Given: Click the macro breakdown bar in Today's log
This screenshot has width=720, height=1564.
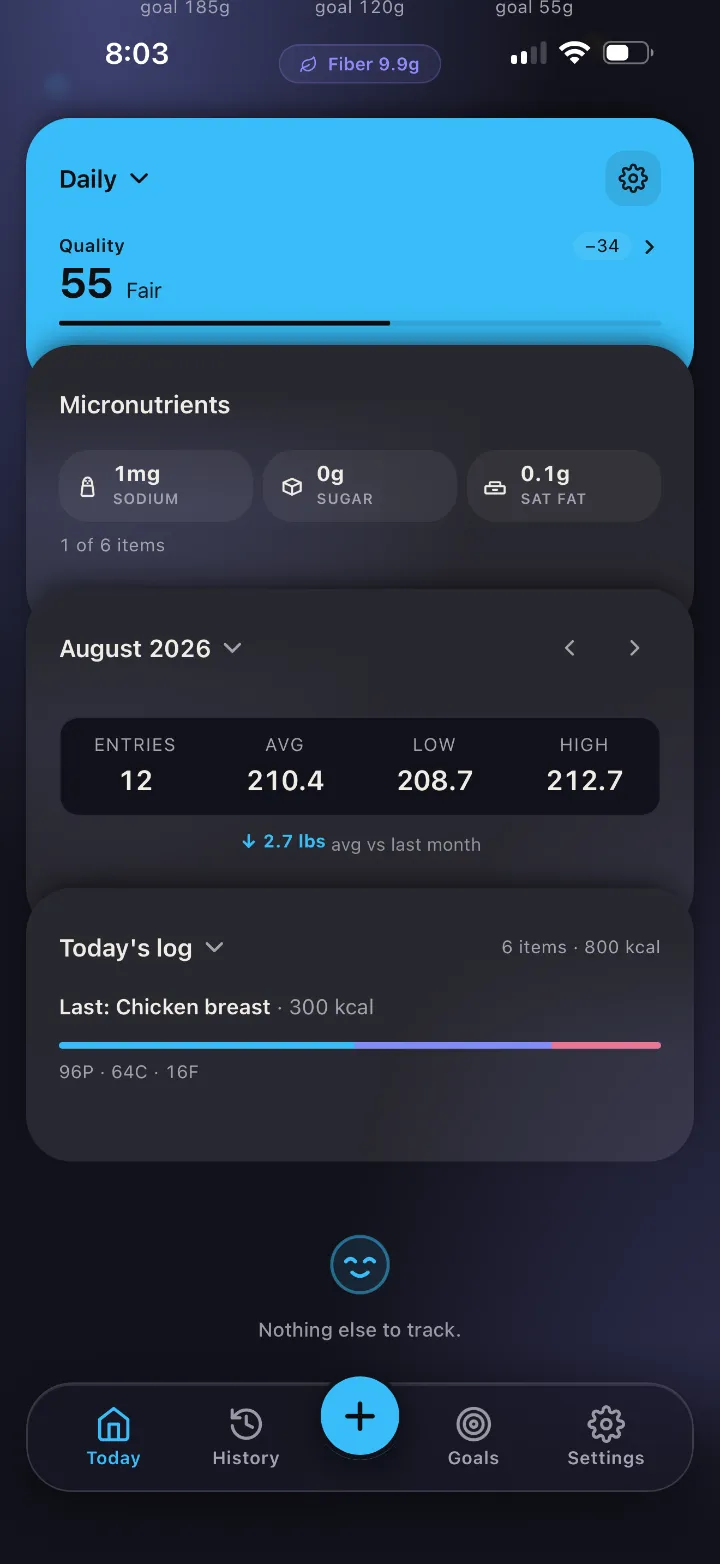Looking at the screenshot, I should (360, 1045).
